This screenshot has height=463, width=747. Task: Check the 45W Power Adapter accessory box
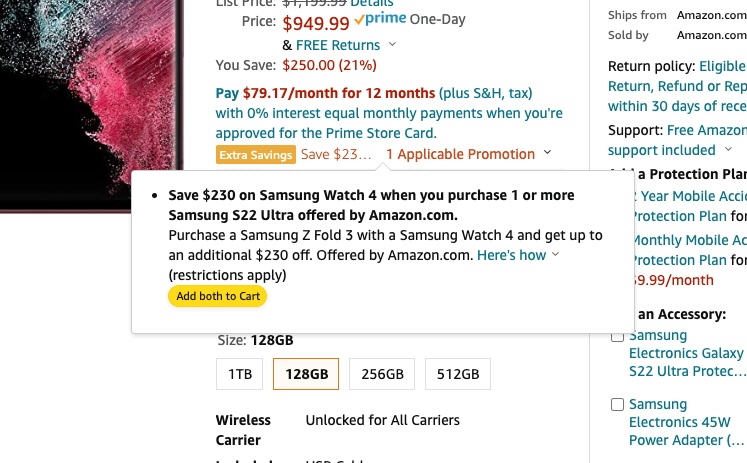point(617,405)
